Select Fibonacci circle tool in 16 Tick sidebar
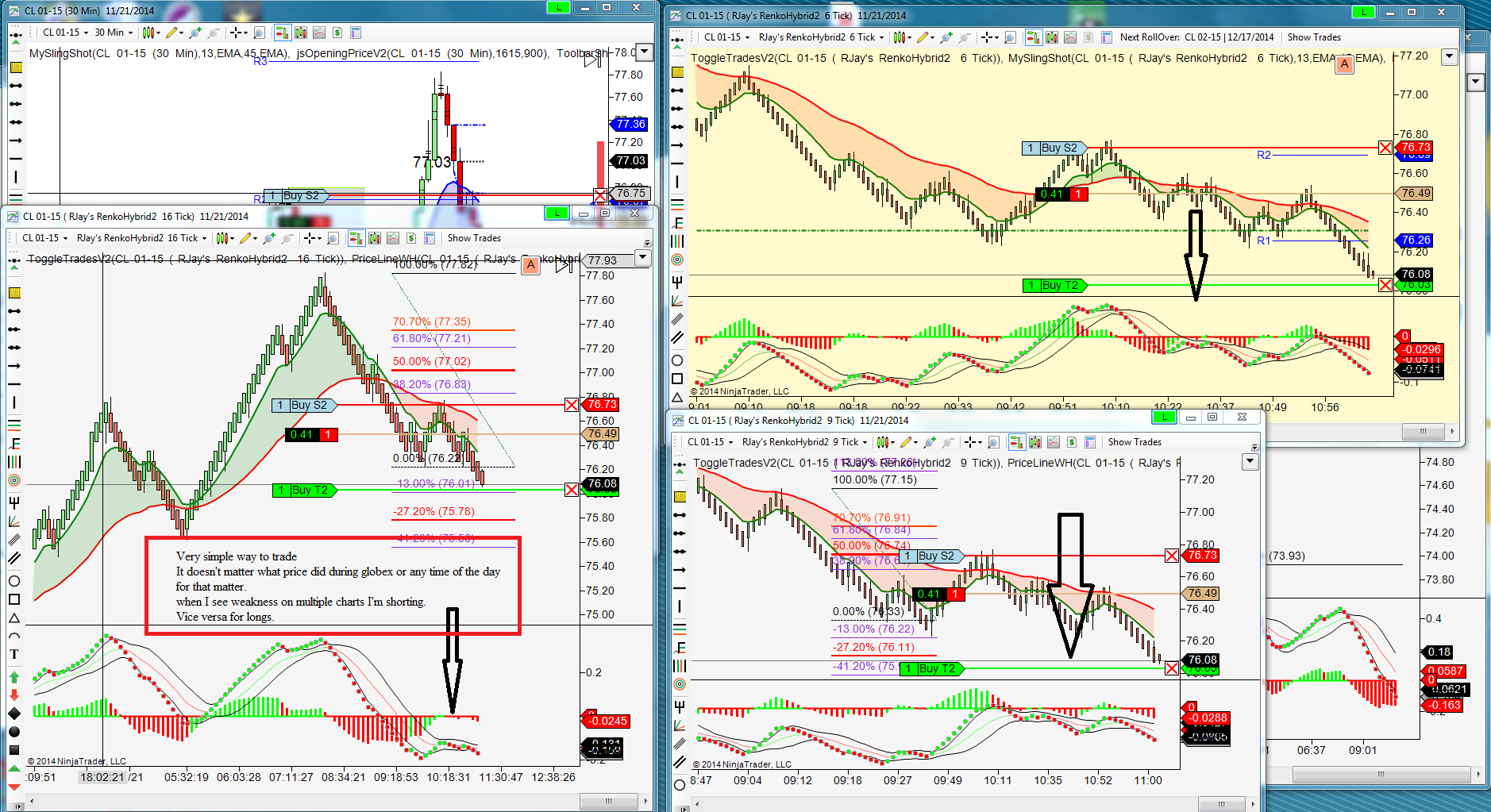 pos(14,480)
